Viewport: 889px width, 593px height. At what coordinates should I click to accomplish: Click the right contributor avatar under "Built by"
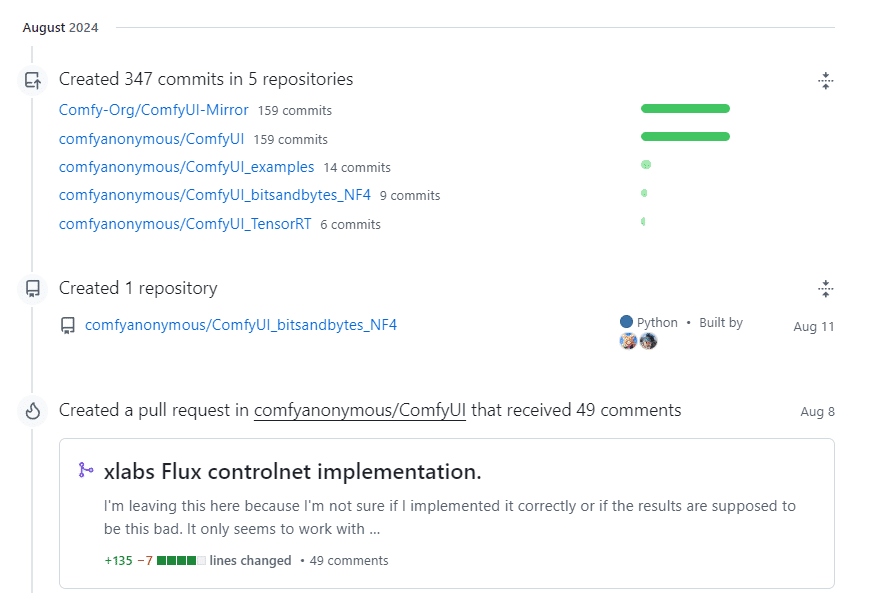648,341
